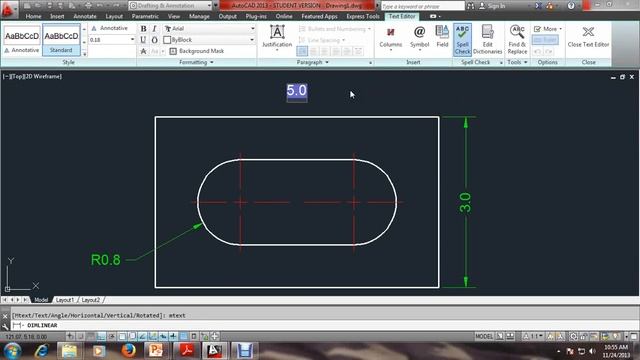
Task: Open the Columns dropdown
Action: pyautogui.click(x=391, y=38)
